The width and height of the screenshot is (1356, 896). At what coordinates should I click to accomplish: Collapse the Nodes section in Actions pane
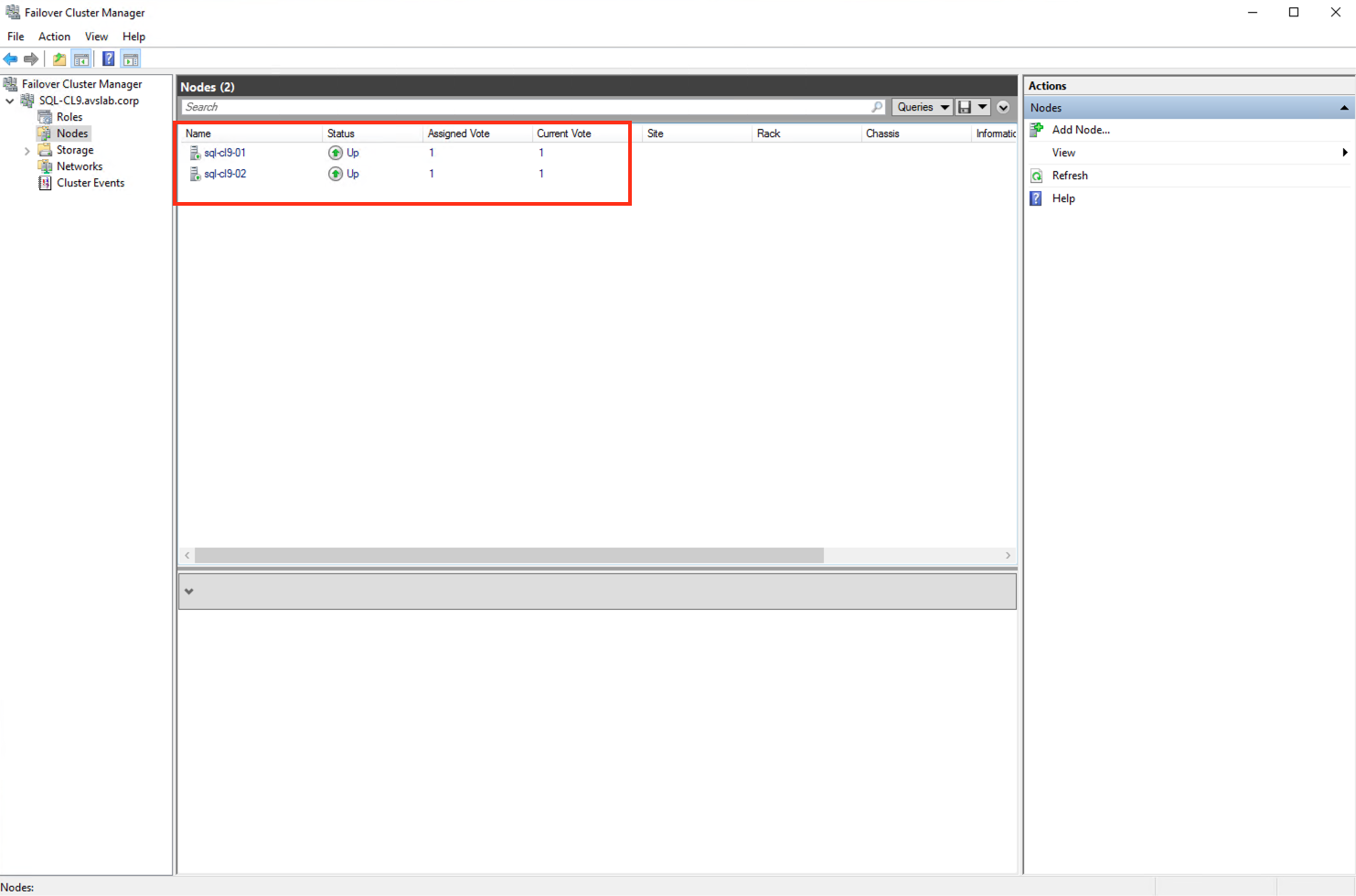coord(1344,108)
